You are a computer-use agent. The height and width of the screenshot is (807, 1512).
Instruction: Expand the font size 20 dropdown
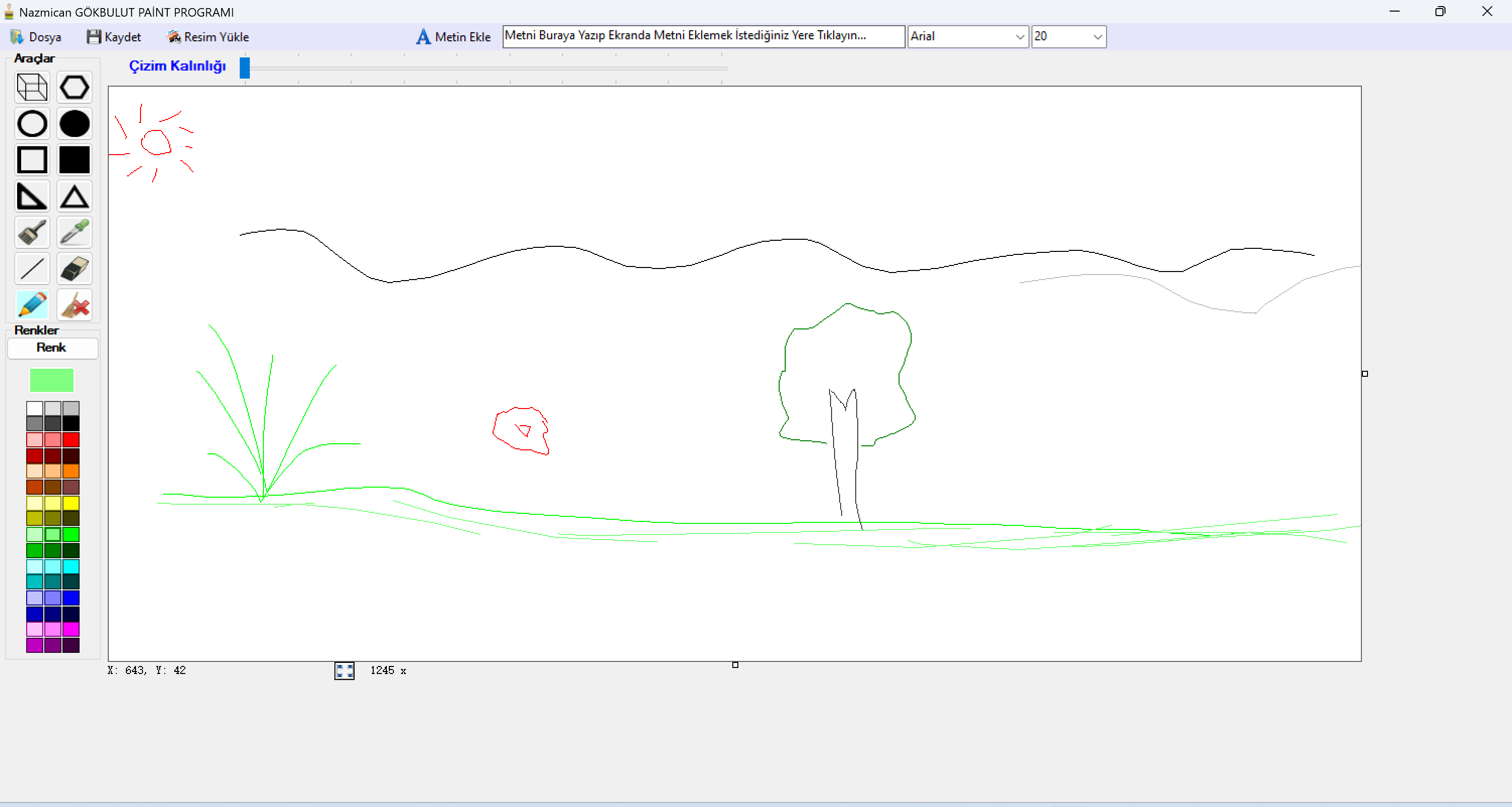(x=1097, y=36)
